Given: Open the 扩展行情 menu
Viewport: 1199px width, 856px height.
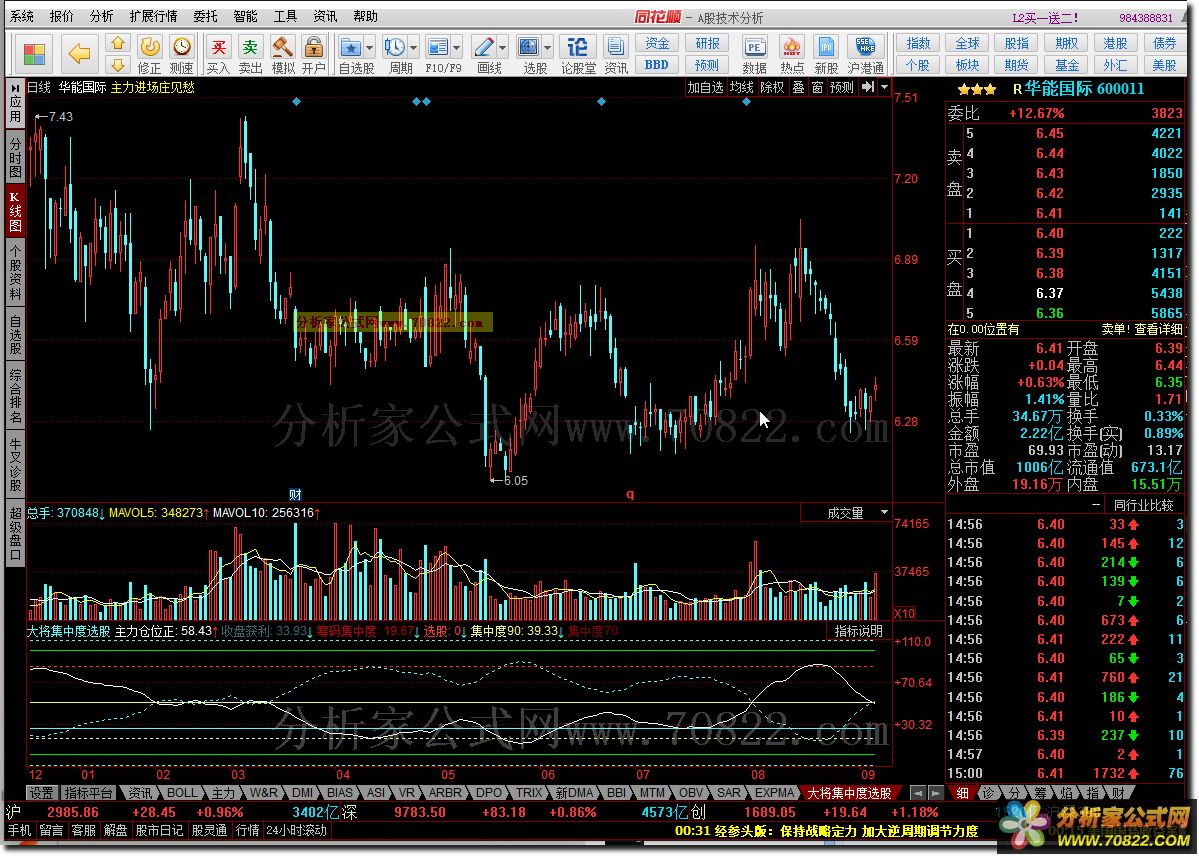Looking at the screenshot, I should (154, 15).
